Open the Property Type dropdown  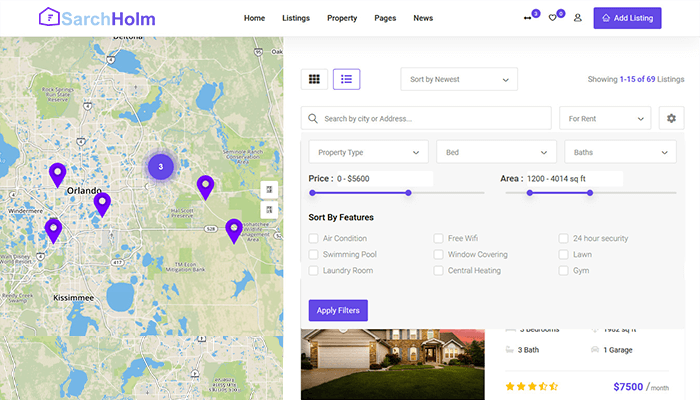tap(368, 152)
